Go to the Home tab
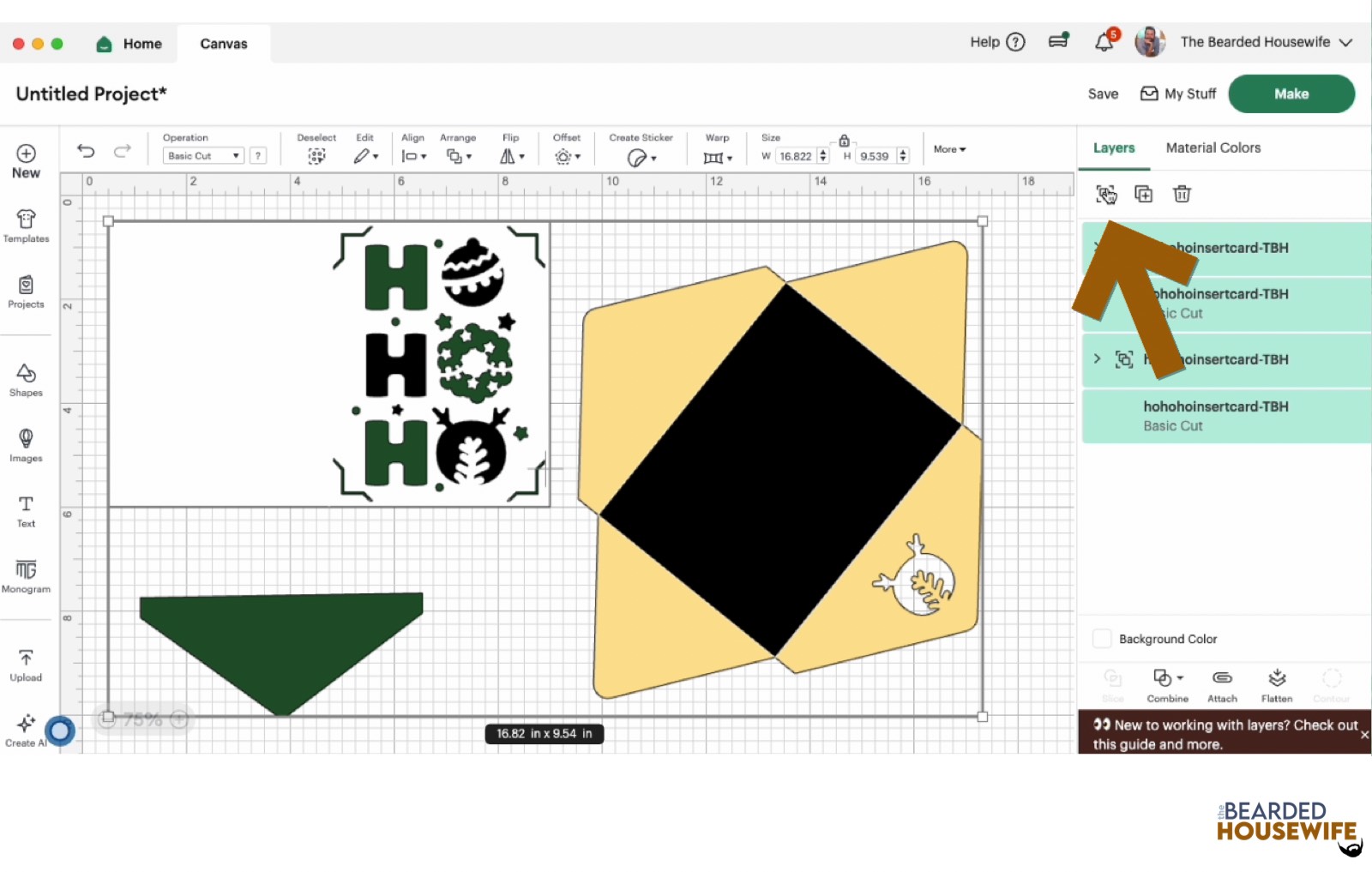Viewport: 1372px width, 872px height. point(129,43)
